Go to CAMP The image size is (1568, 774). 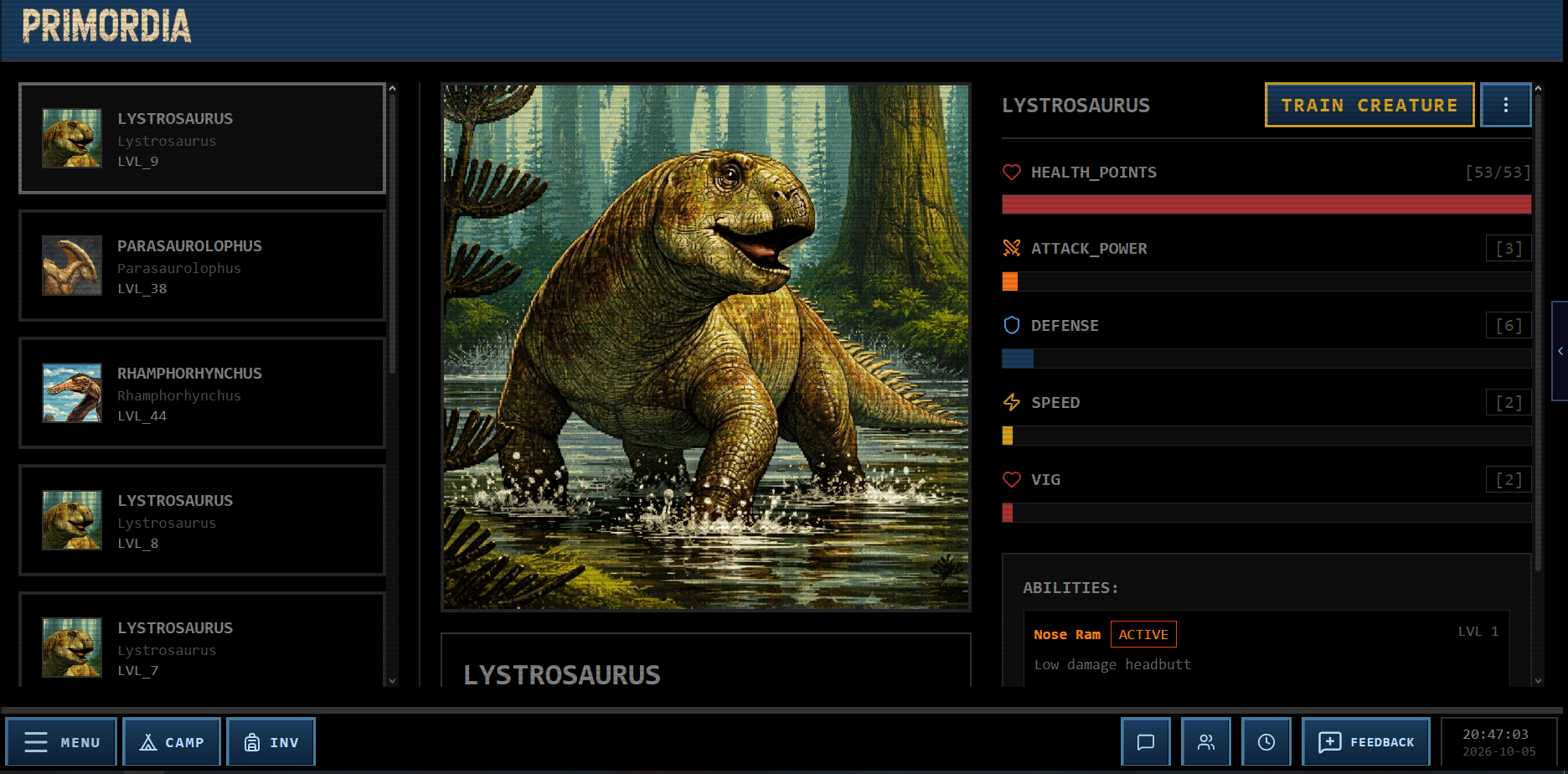click(x=172, y=742)
